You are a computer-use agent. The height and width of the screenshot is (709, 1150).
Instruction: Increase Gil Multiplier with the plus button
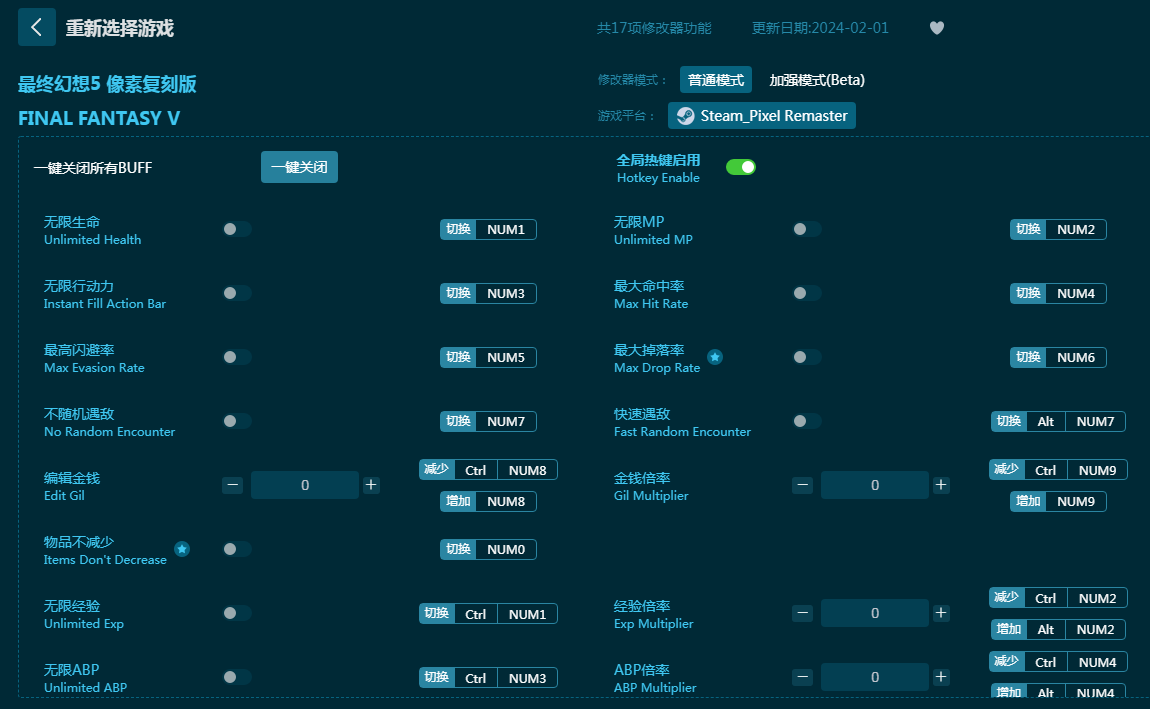pos(941,485)
